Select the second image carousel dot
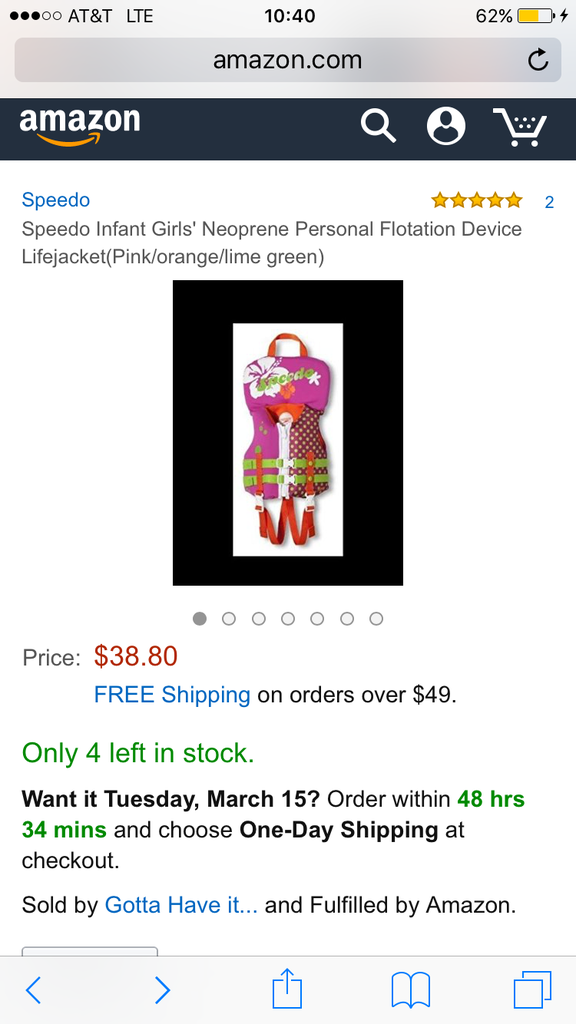The width and height of the screenshot is (576, 1024). 229,618
